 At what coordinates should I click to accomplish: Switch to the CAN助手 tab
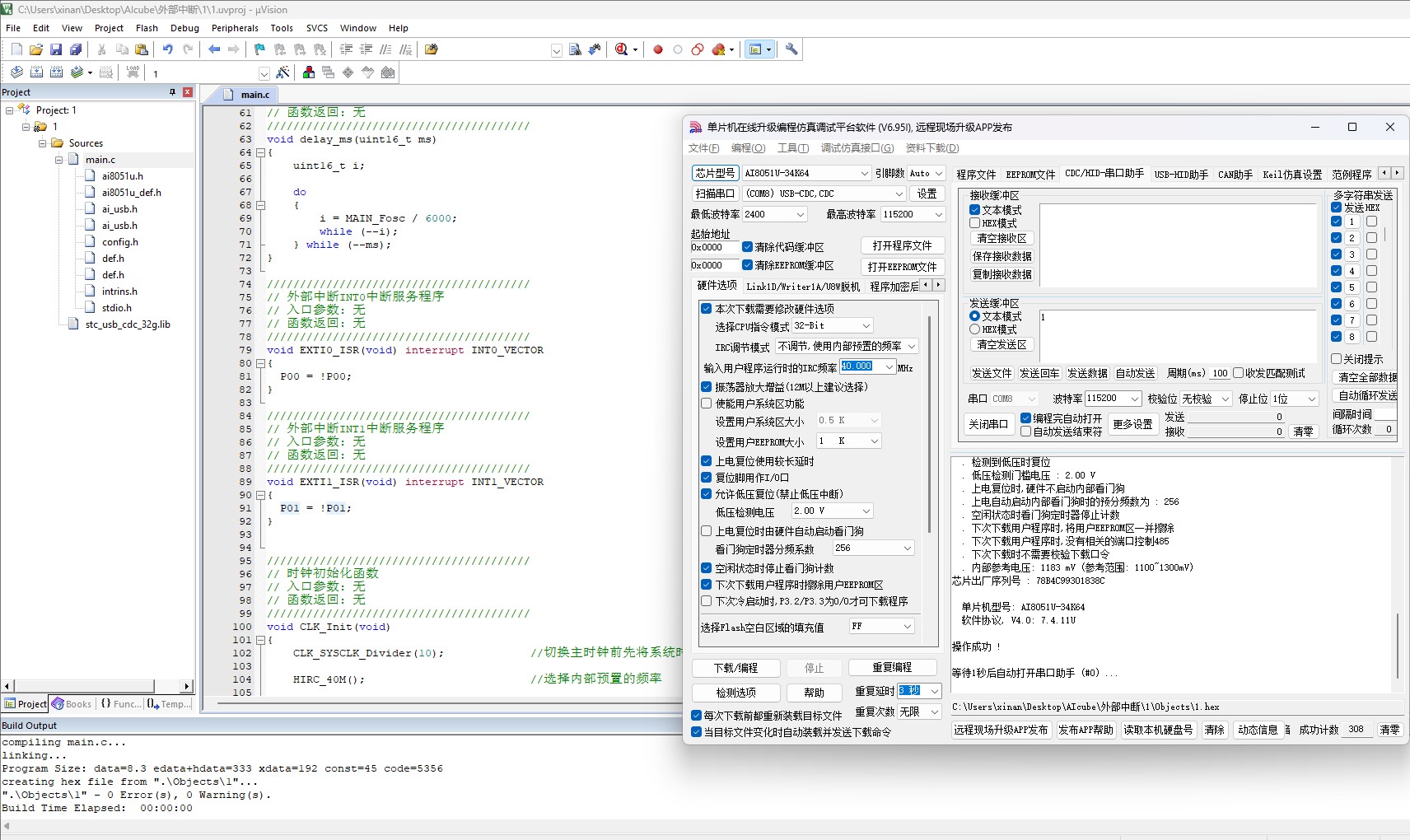1235,175
